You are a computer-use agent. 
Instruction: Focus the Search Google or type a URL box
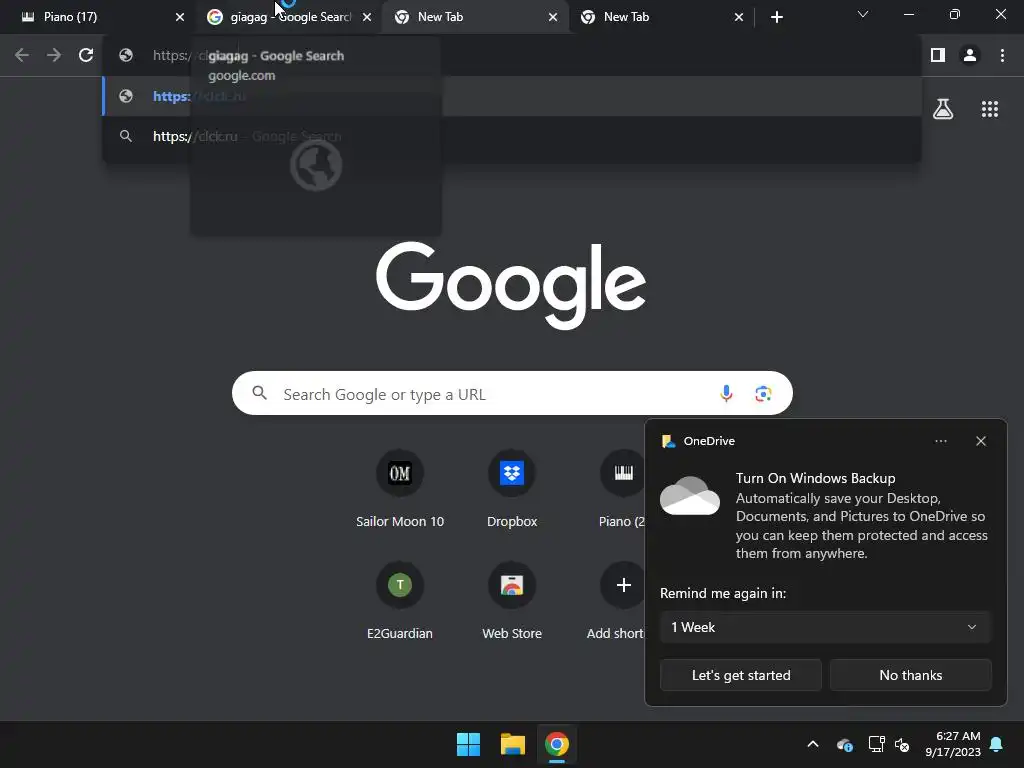pos(512,393)
